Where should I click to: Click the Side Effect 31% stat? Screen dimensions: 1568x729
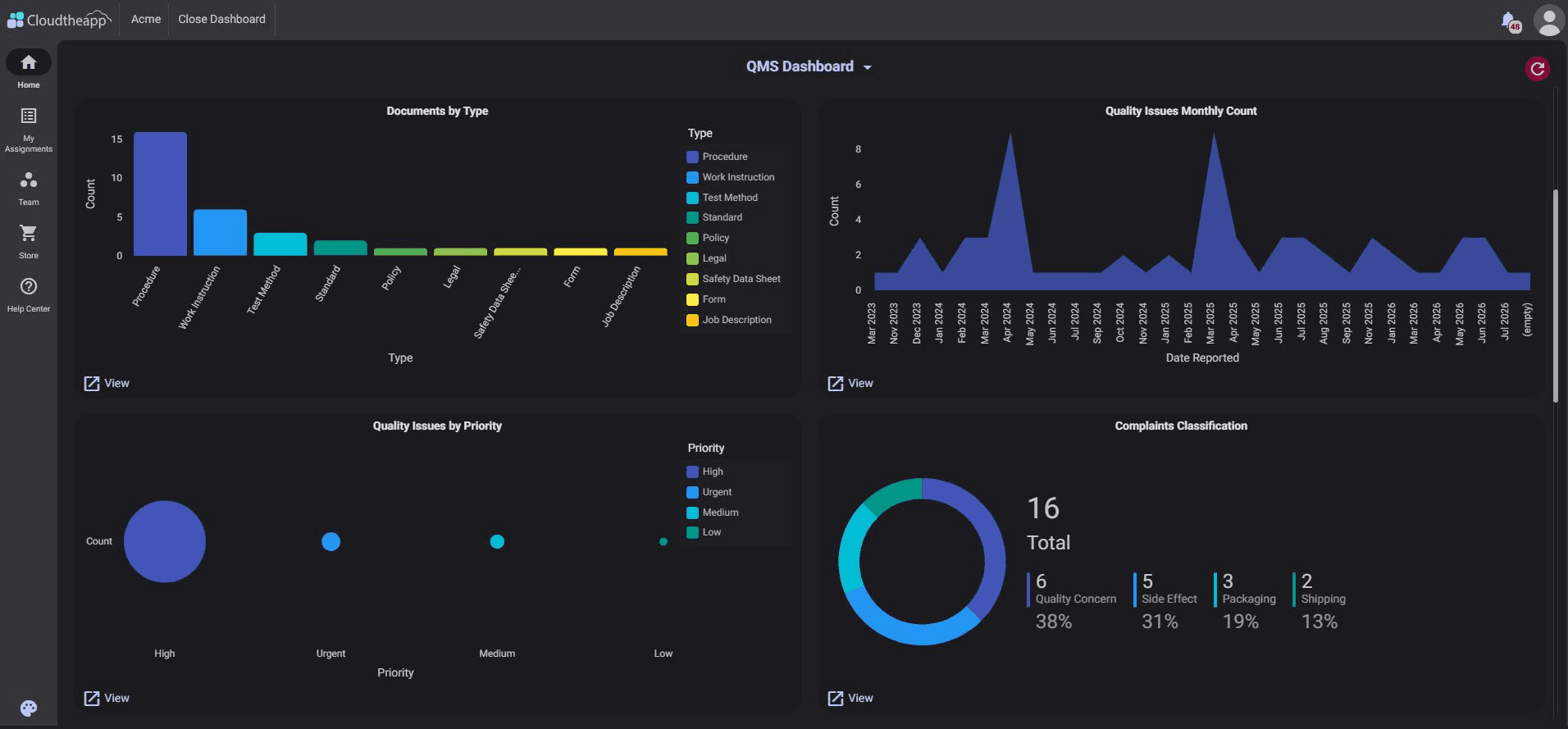[x=1165, y=601]
